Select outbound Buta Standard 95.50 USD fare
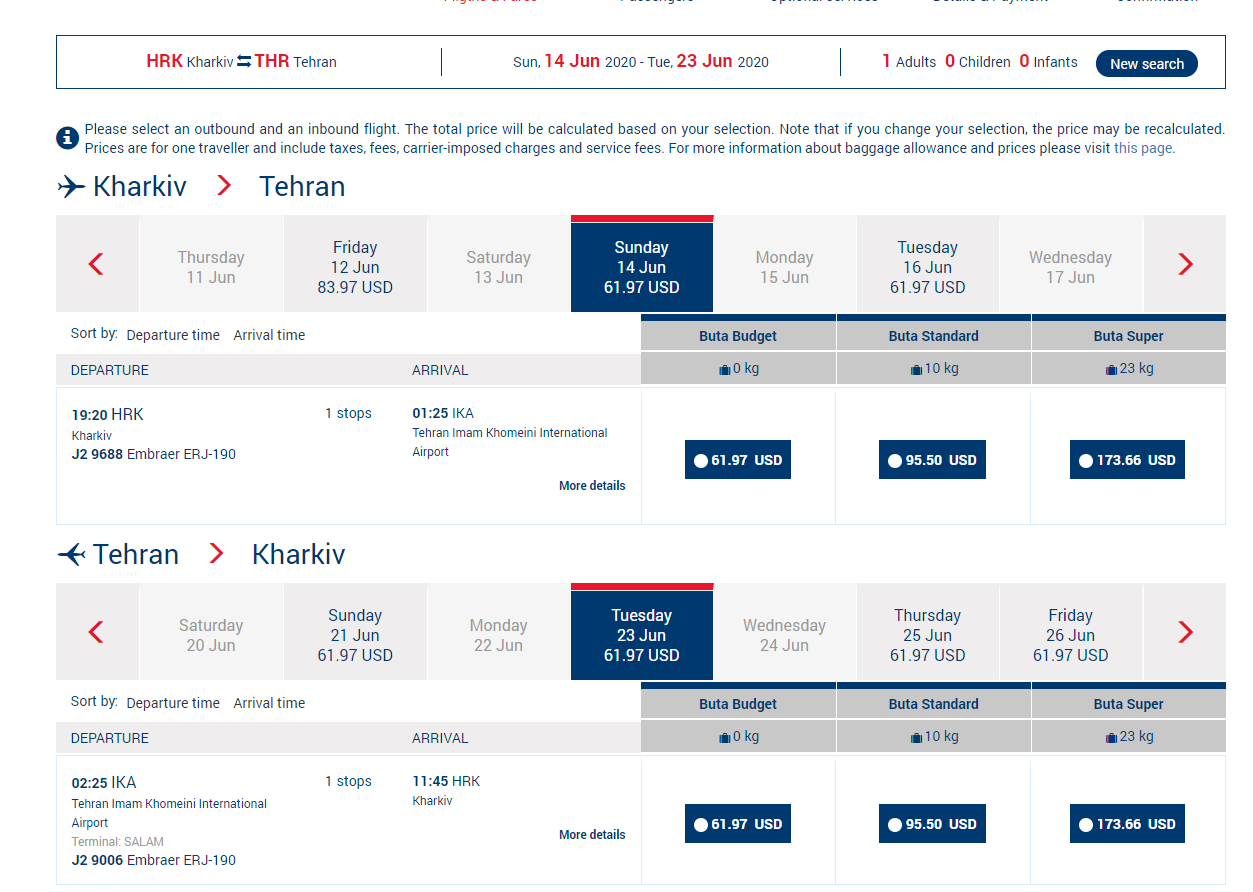The image size is (1253, 892). pos(932,460)
